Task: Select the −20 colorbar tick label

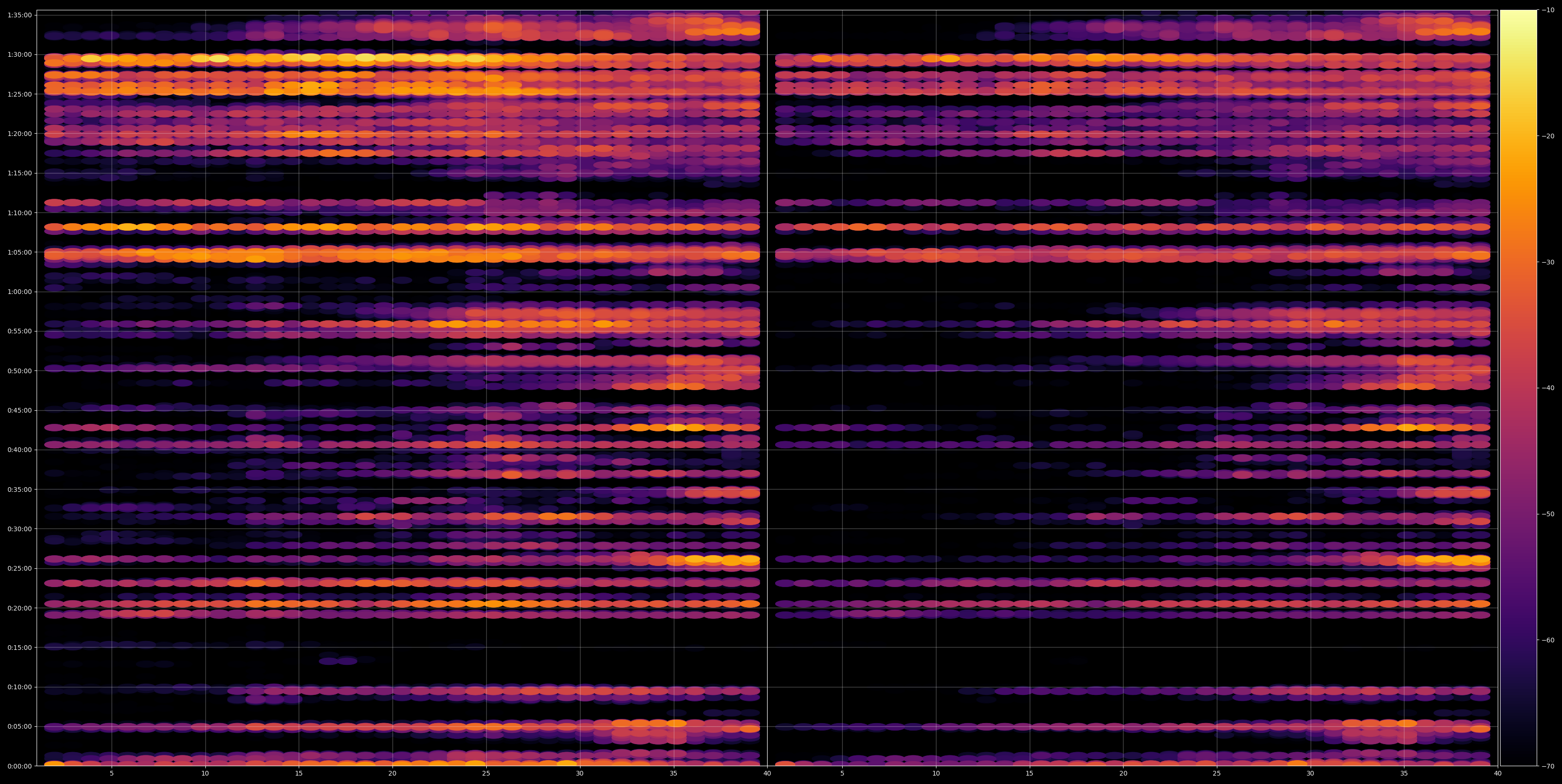Action: [x=1548, y=136]
